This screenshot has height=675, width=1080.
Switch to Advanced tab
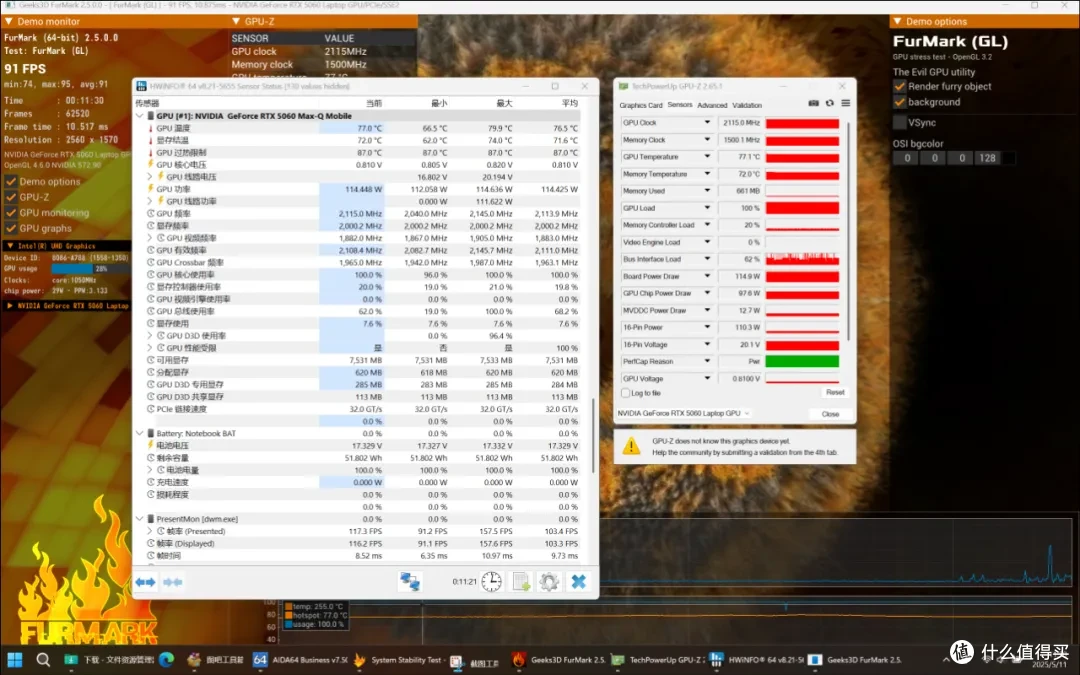[x=712, y=105]
